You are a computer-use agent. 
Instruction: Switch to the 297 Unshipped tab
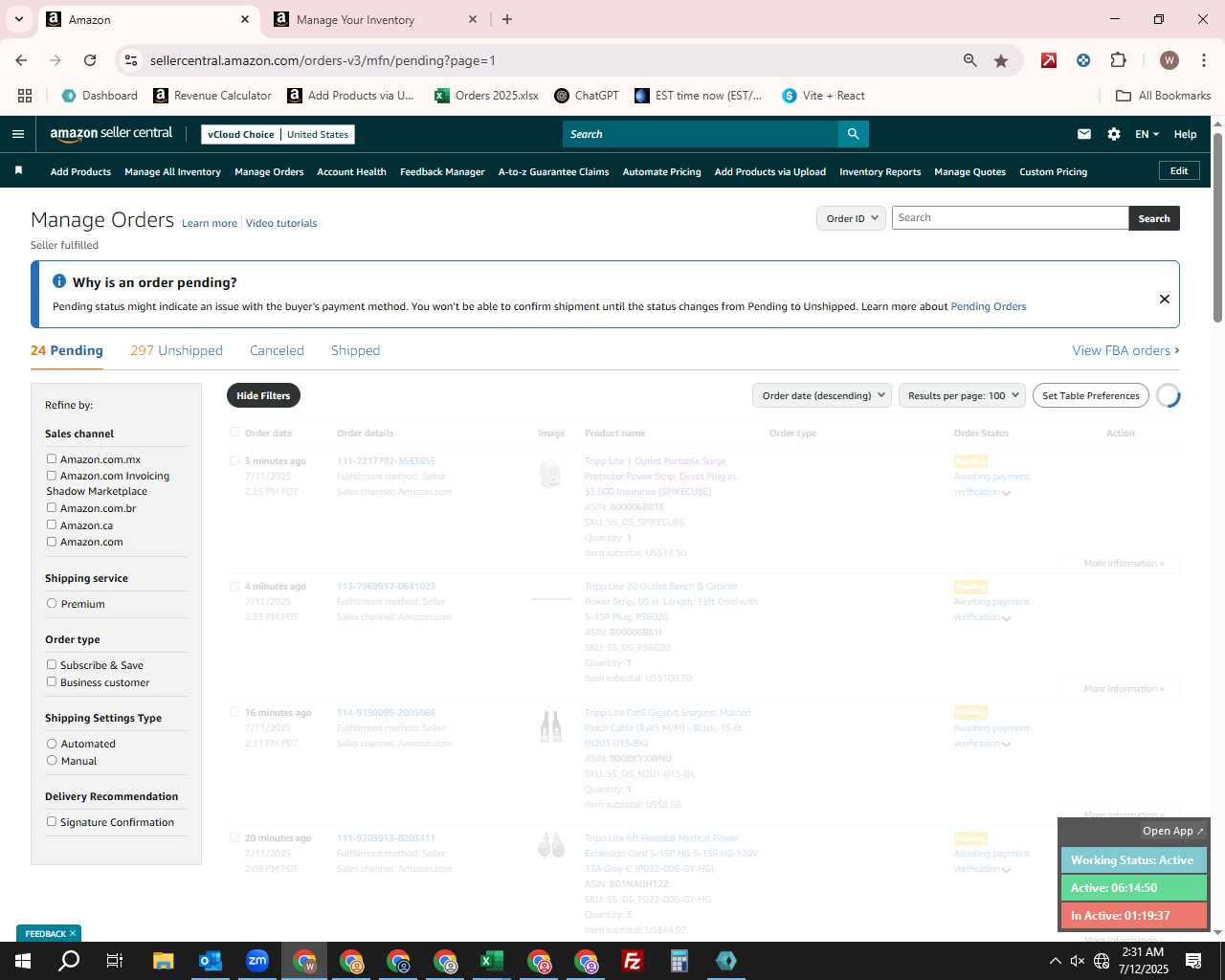[176, 350]
